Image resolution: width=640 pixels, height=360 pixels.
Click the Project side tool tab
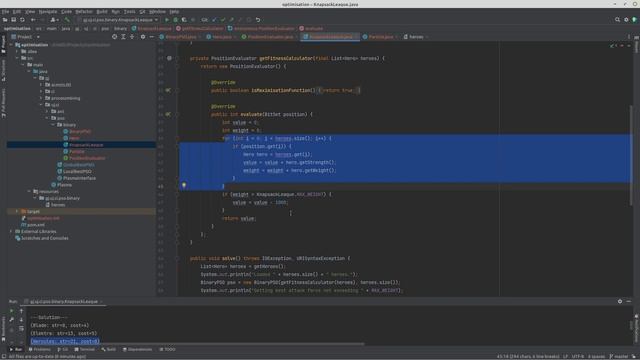click(3, 45)
